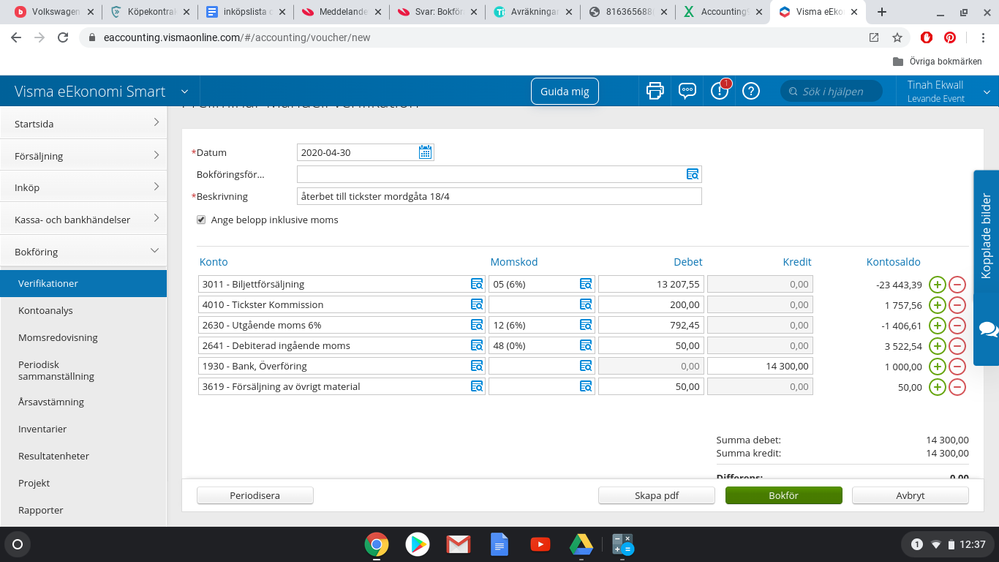
Task: Open YouTube from the taskbar
Action: click(x=540, y=545)
